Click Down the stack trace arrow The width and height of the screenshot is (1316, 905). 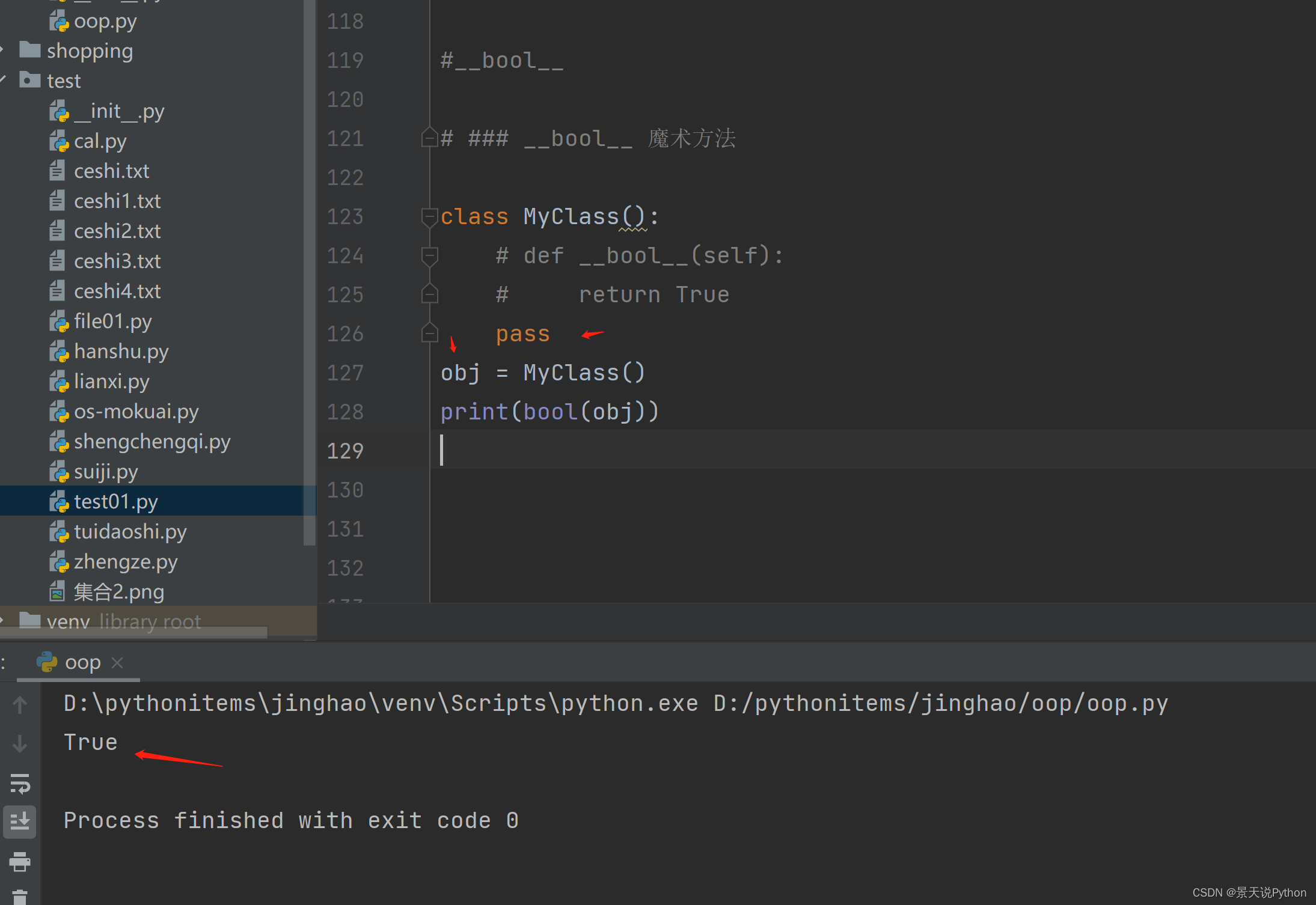click(x=20, y=744)
